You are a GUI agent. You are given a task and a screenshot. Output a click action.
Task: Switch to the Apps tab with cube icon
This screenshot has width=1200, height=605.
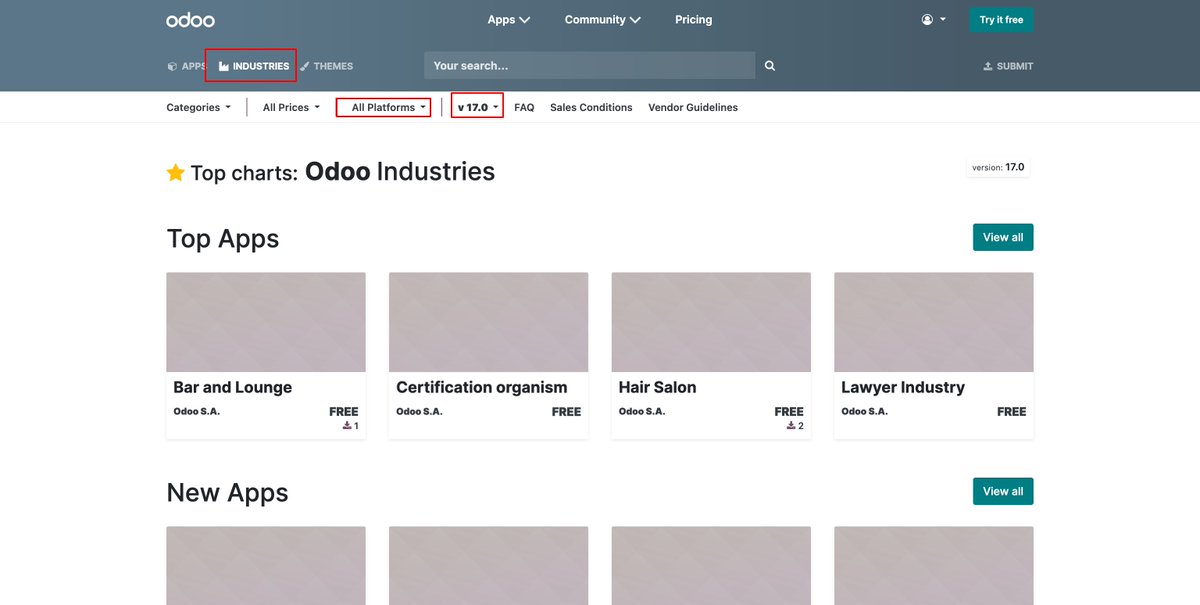coord(186,66)
